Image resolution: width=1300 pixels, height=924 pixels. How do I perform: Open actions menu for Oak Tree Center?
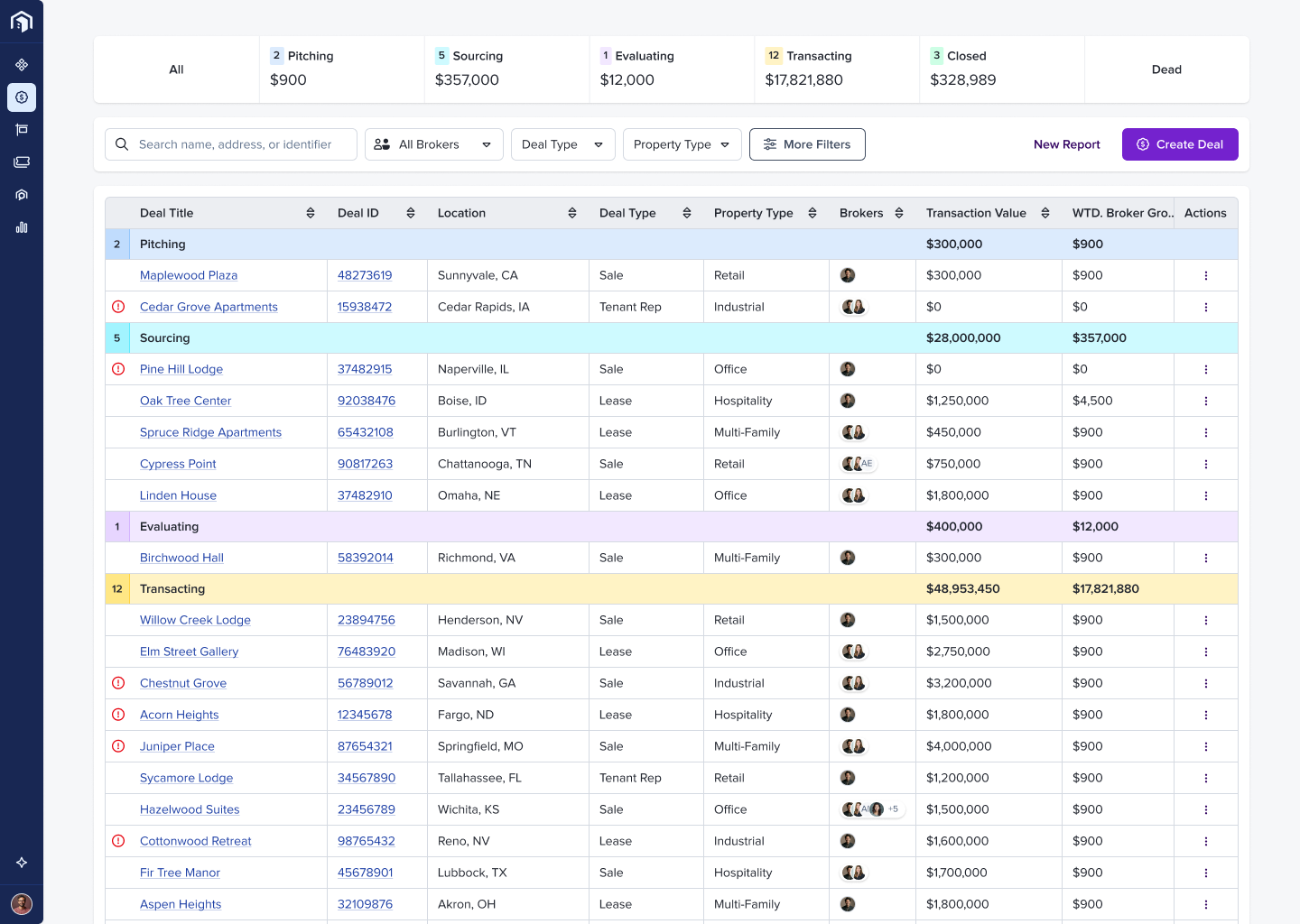coord(1206,401)
